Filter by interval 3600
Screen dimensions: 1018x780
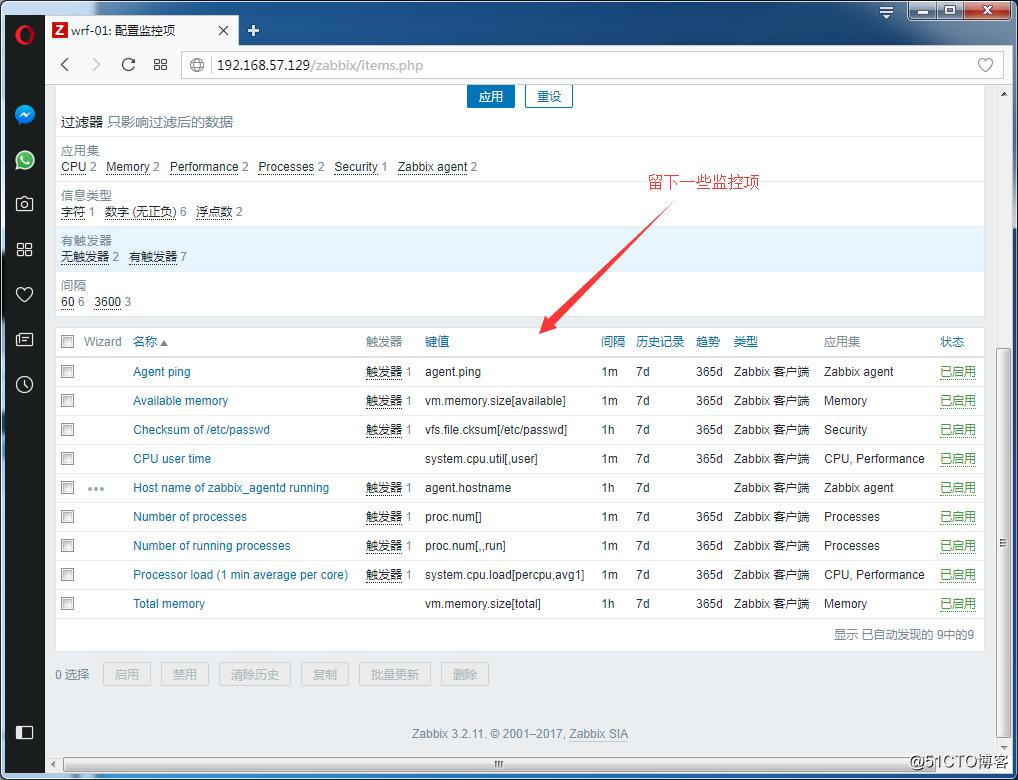click(x=107, y=302)
